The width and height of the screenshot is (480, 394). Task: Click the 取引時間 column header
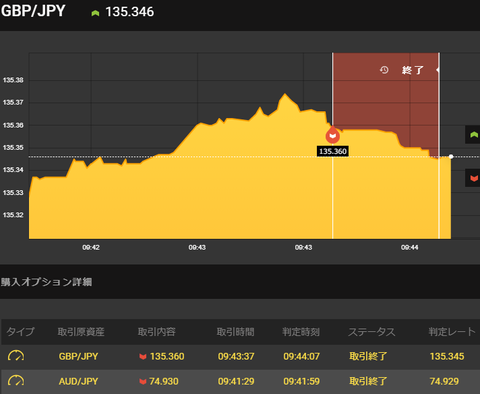click(x=235, y=332)
